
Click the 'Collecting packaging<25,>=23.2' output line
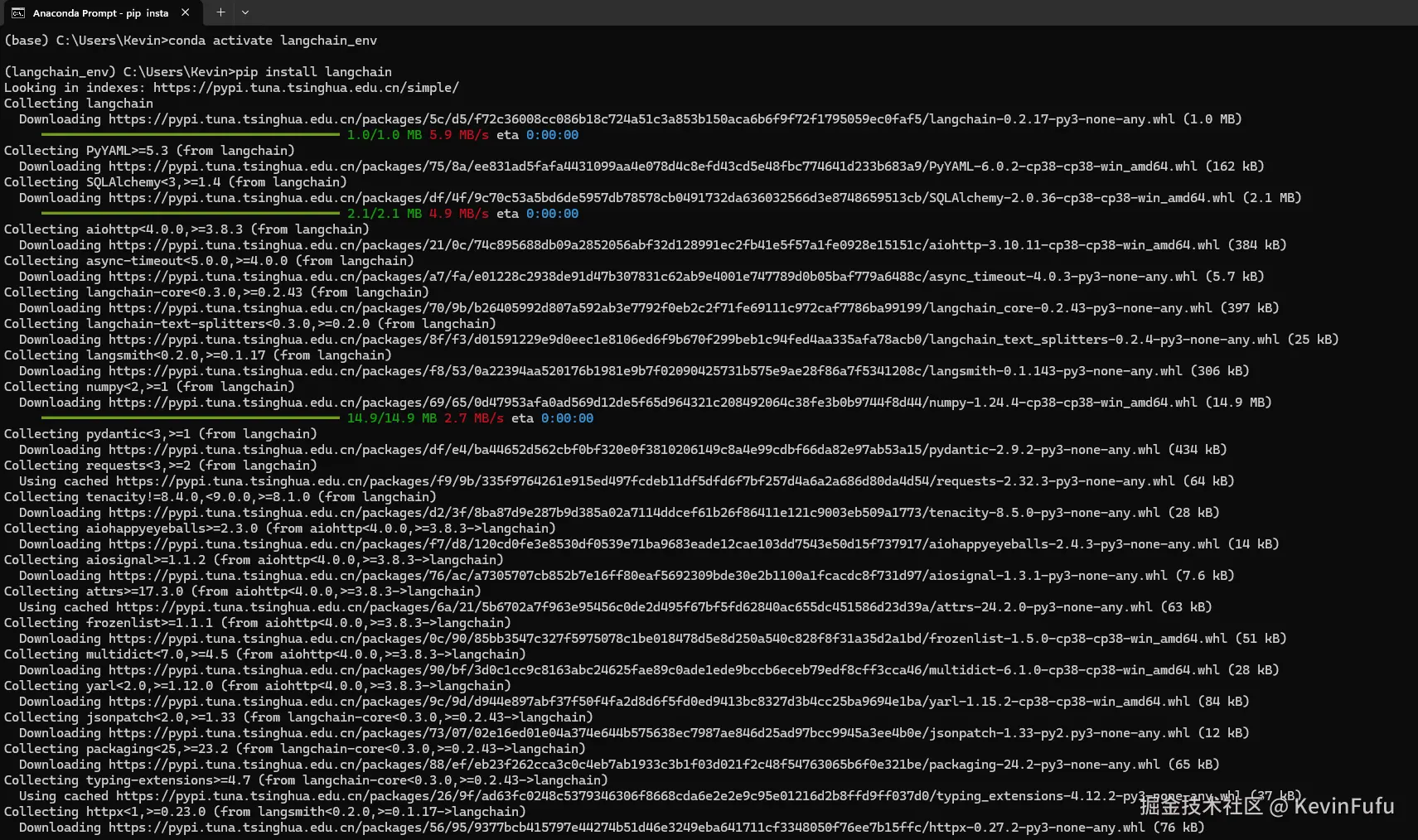(x=295, y=749)
